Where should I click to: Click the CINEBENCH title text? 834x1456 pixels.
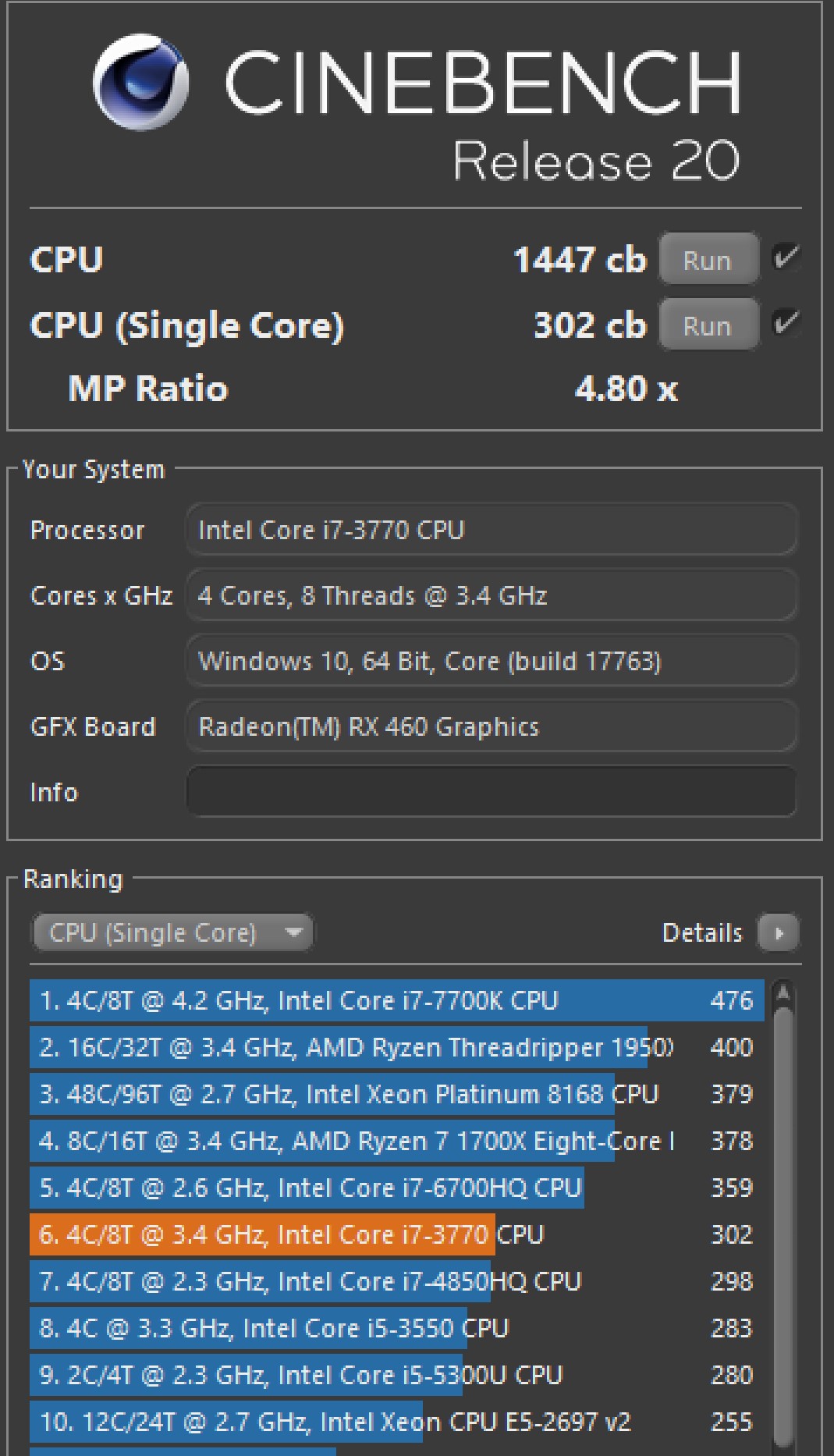[x=483, y=82]
